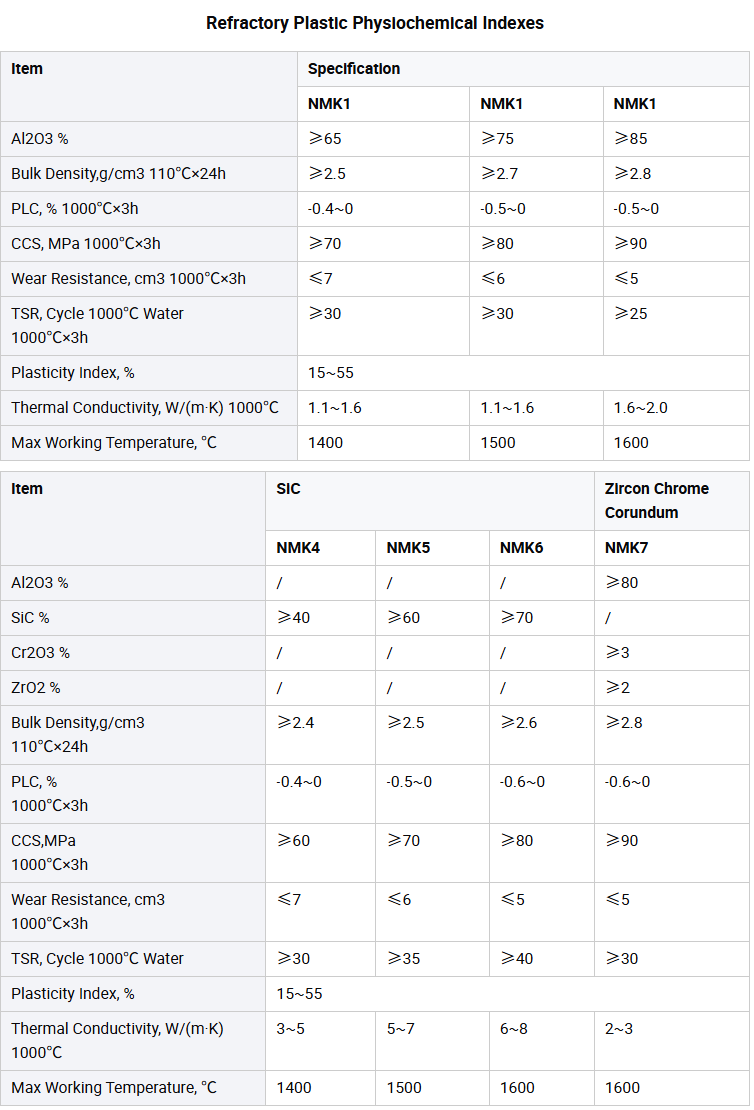The width and height of the screenshot is (754, 1110).
Task: Select the Bulk Density ≥2.7 cell
Action: click(536, 173)
